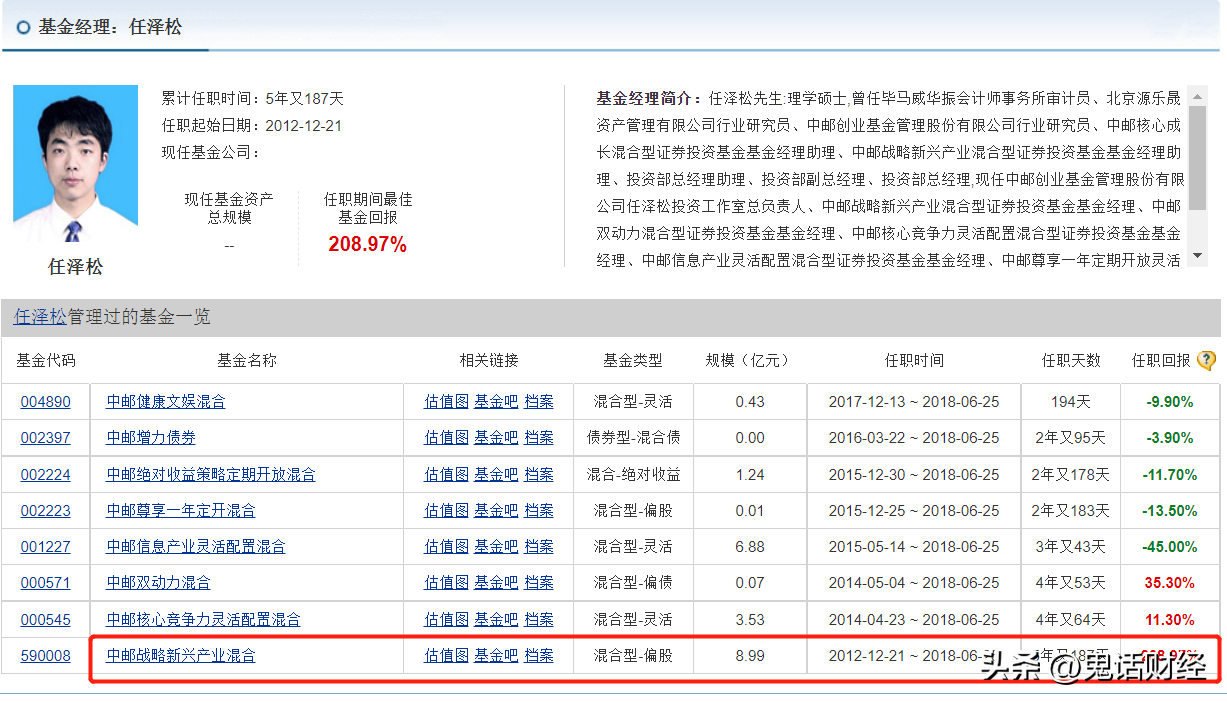Open 基金吧 for 中邮信息产业灵活配置混合

point(496,547)
